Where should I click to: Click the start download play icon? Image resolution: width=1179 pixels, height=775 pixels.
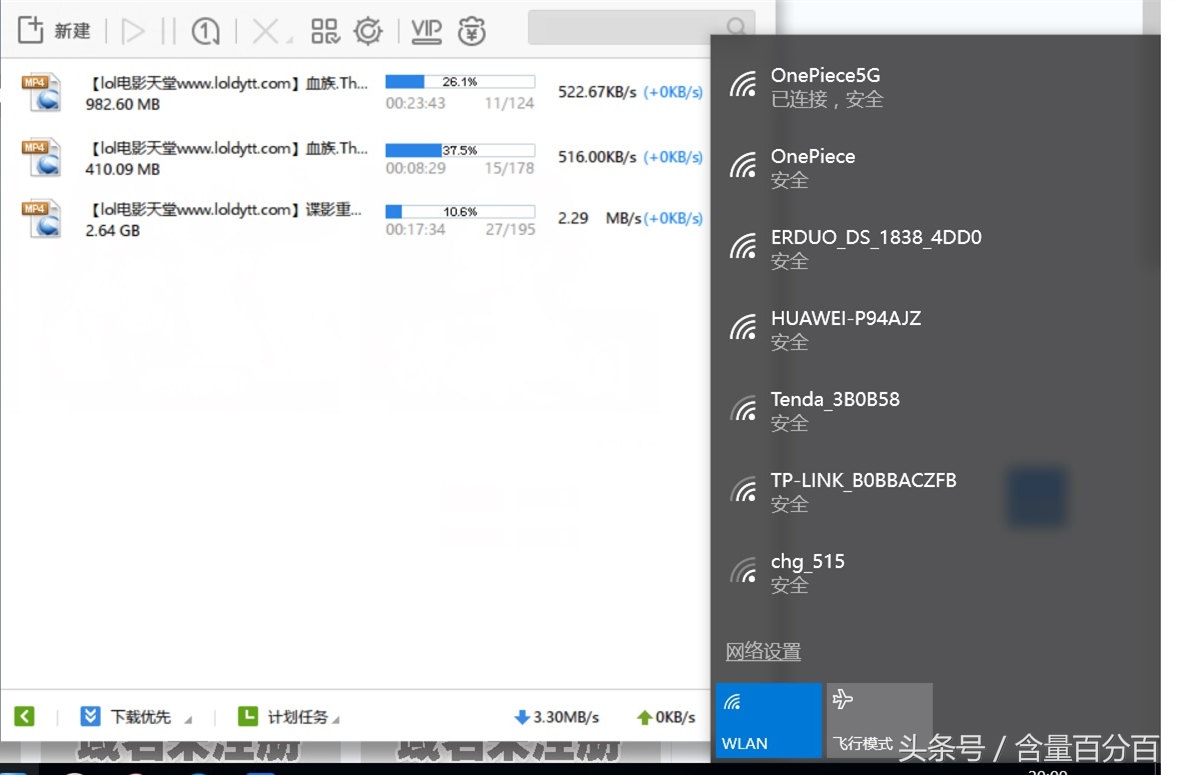(x=132, y=32)
